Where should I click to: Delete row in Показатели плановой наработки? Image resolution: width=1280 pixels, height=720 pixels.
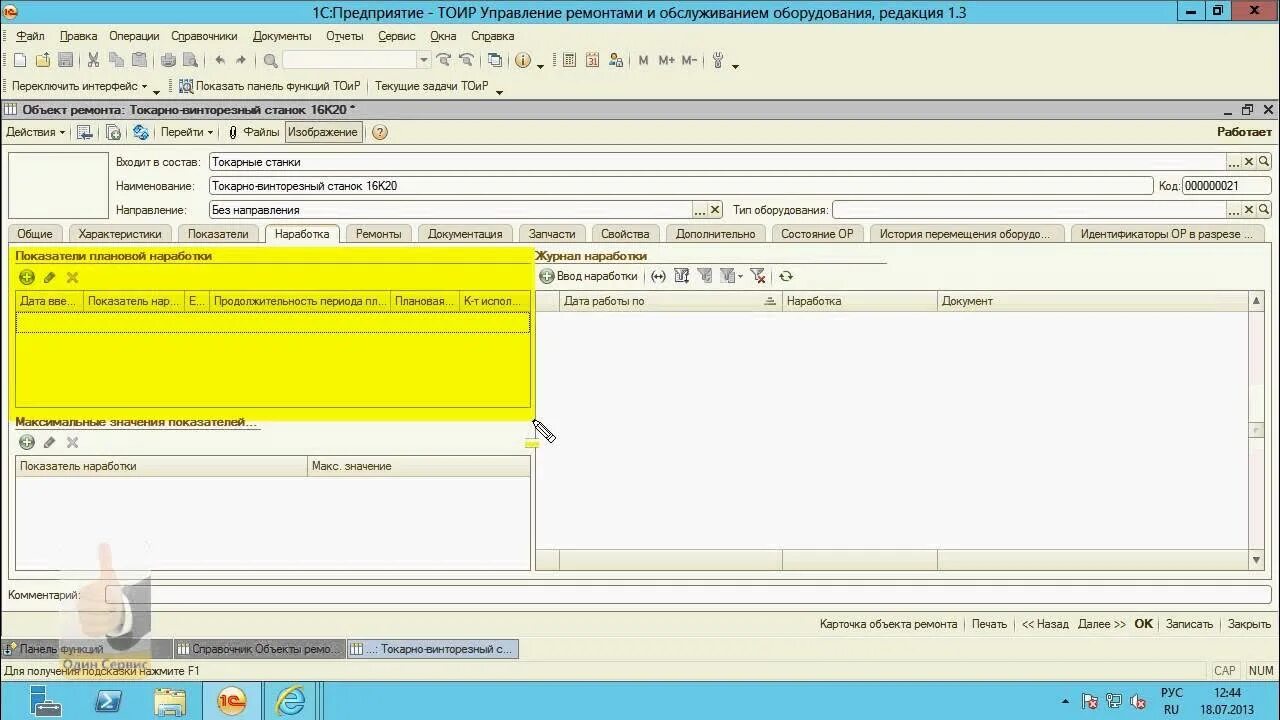(72, 277)
